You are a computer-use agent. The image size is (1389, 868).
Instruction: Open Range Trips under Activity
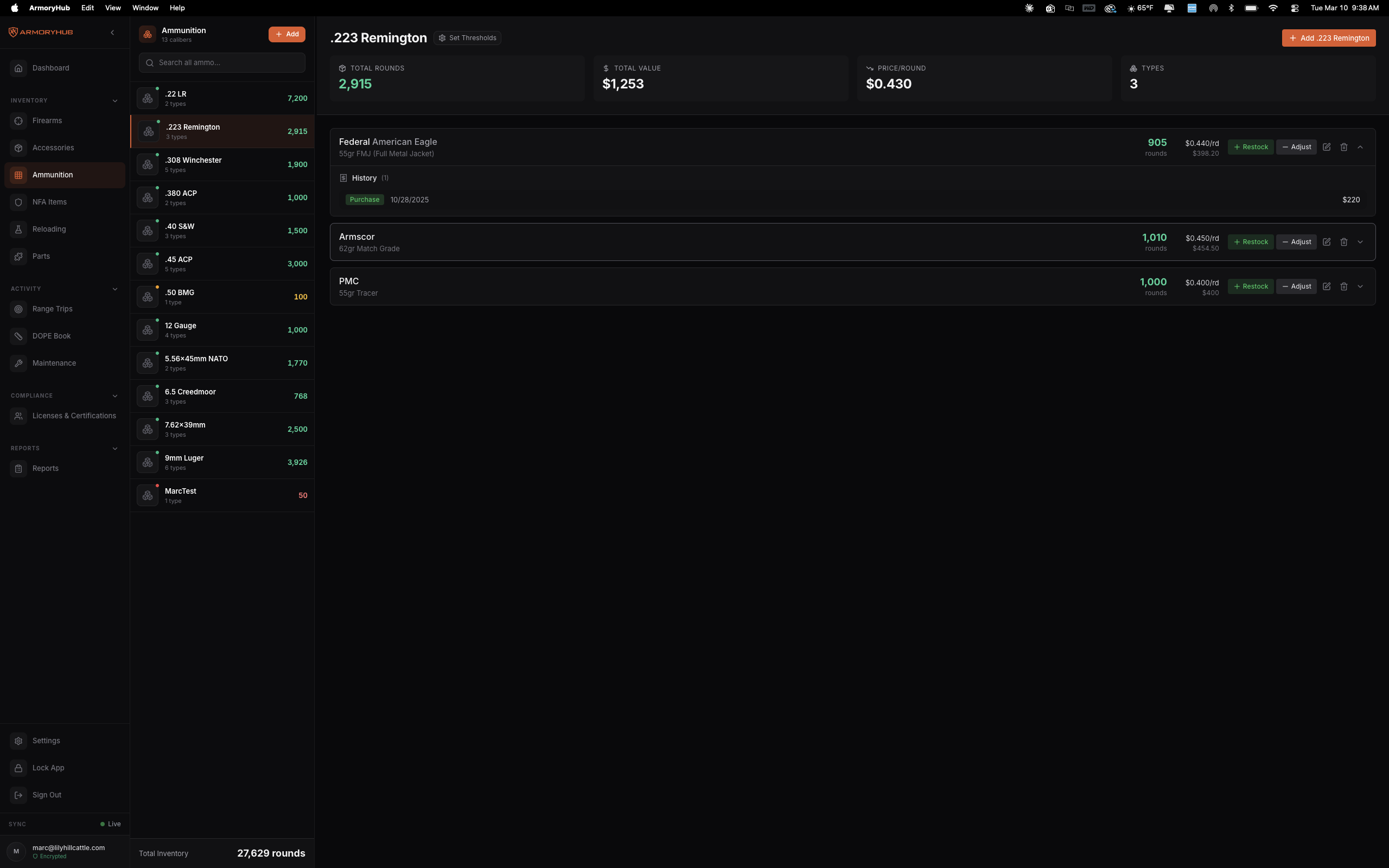[52, 309]
